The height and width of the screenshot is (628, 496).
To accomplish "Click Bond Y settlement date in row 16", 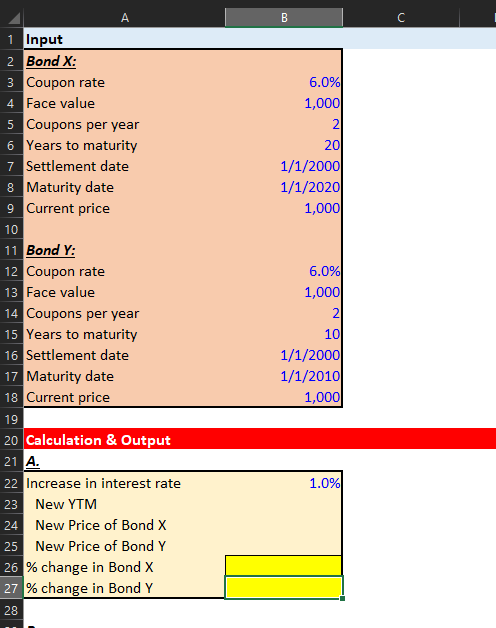I will tap(310, 355).
